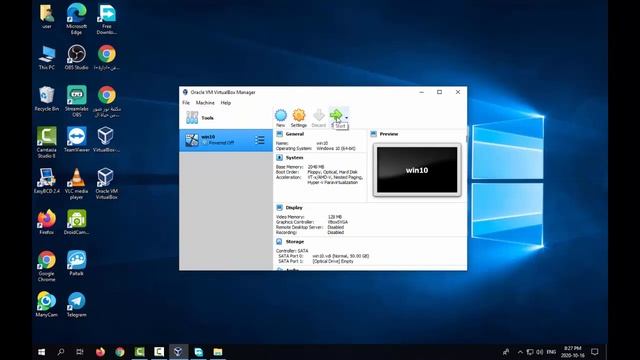640x360 pixels.
Task: Open the Action Center notifications icon
Action: click(x=595, y=352)
